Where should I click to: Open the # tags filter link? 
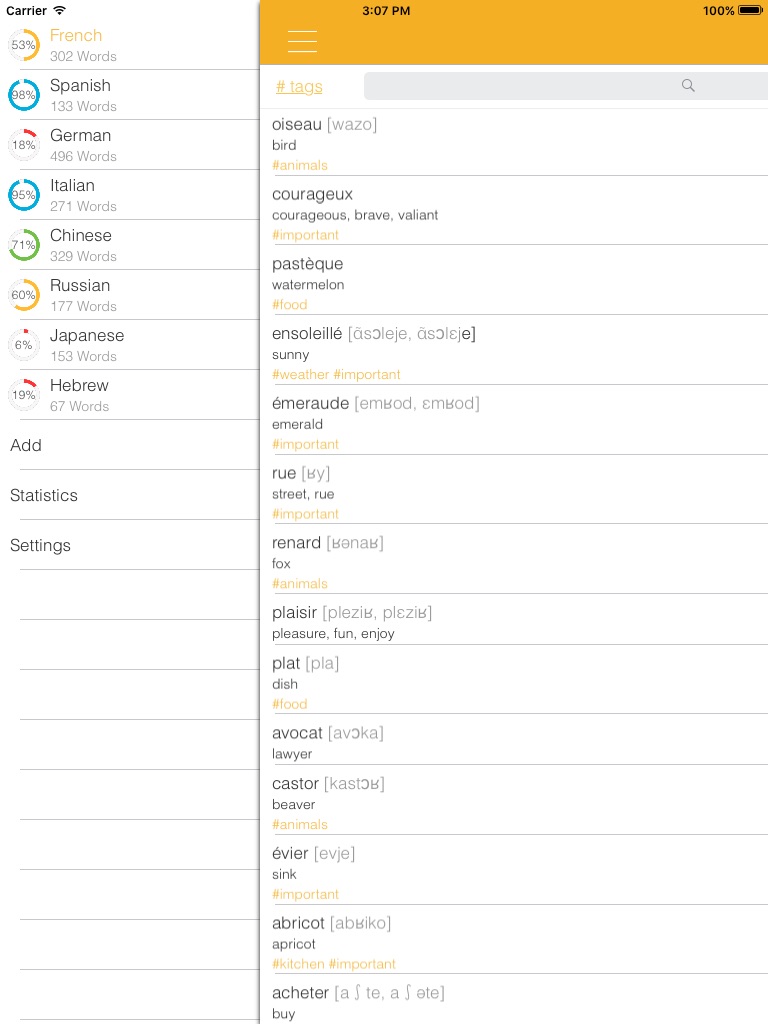click(x=299, y=87)
